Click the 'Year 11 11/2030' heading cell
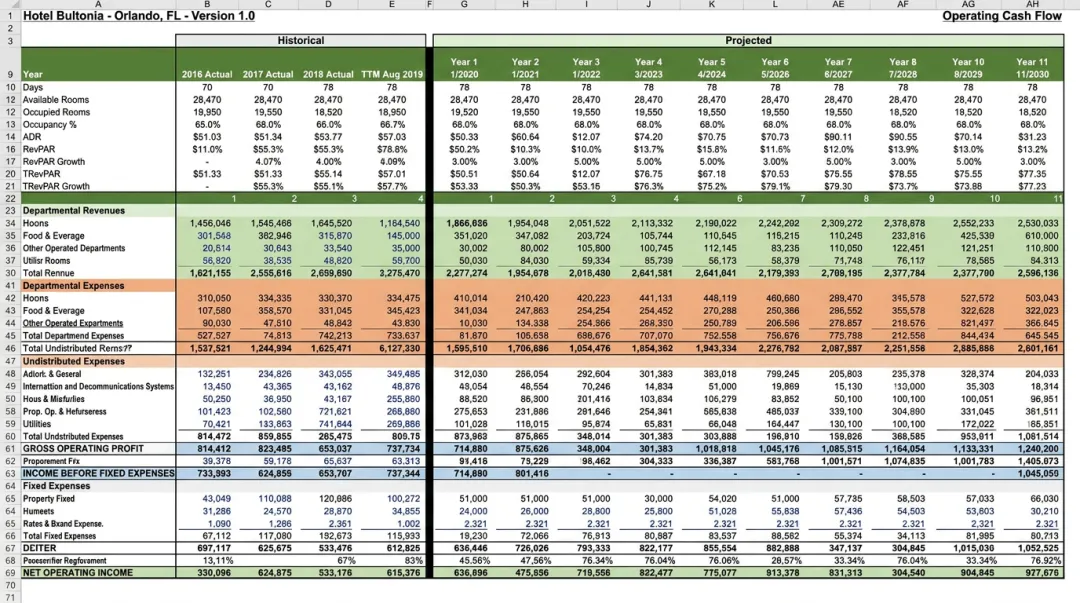Screen dimensions: 1080x603 point(1032,68)
